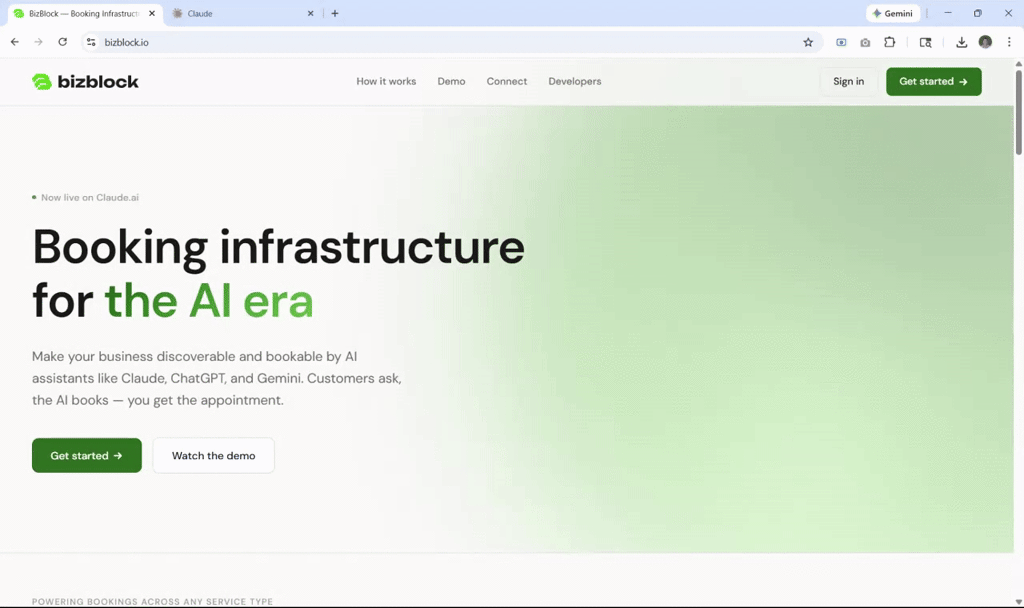Click the Gemini button in title bar
Viewport: 1024px width, 608px height.
pyautogui.click(x=893, y=13)
